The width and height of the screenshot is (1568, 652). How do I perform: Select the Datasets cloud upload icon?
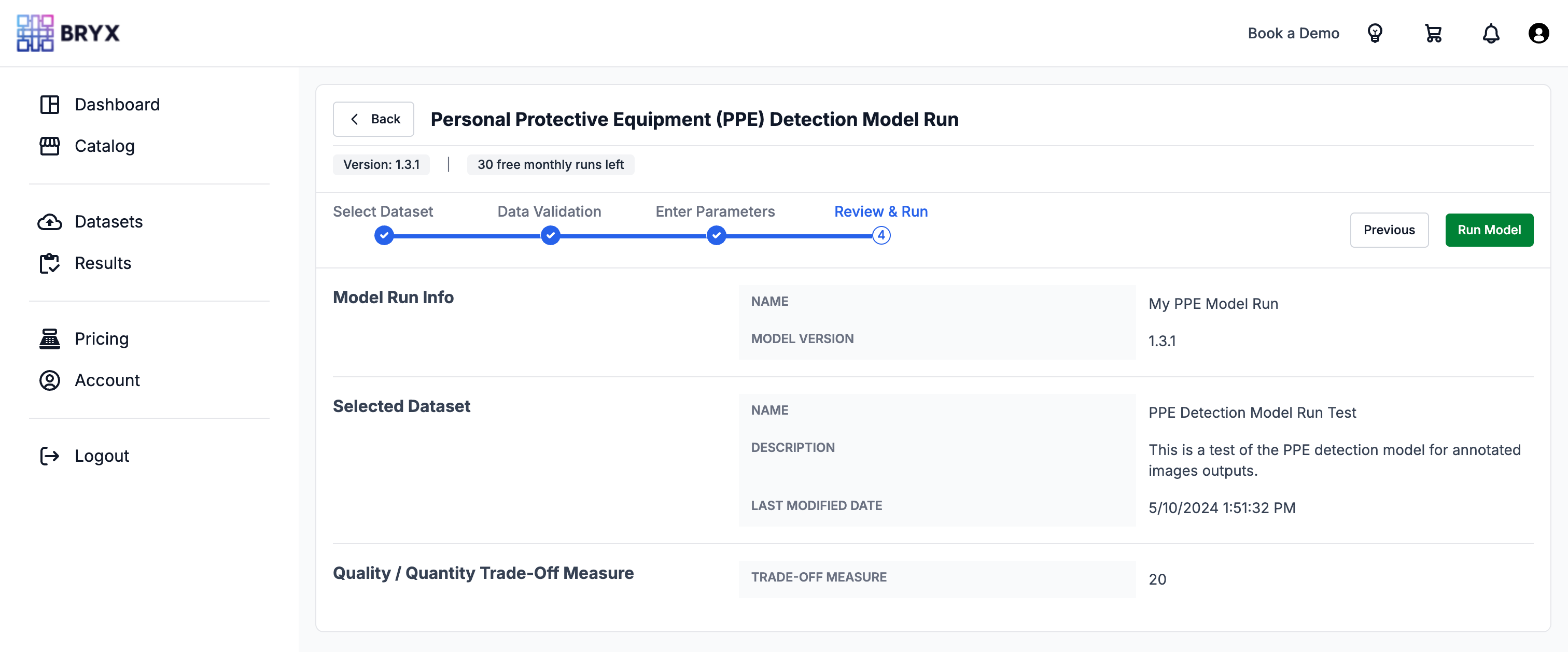point(50,221)
